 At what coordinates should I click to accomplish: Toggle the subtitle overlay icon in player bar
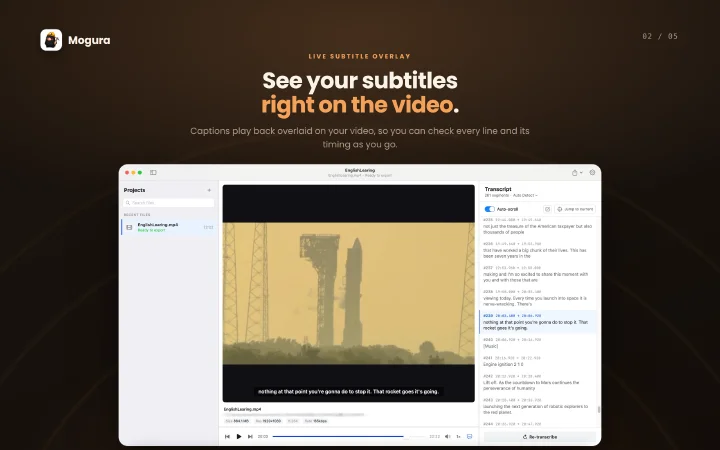click(470, 436)
